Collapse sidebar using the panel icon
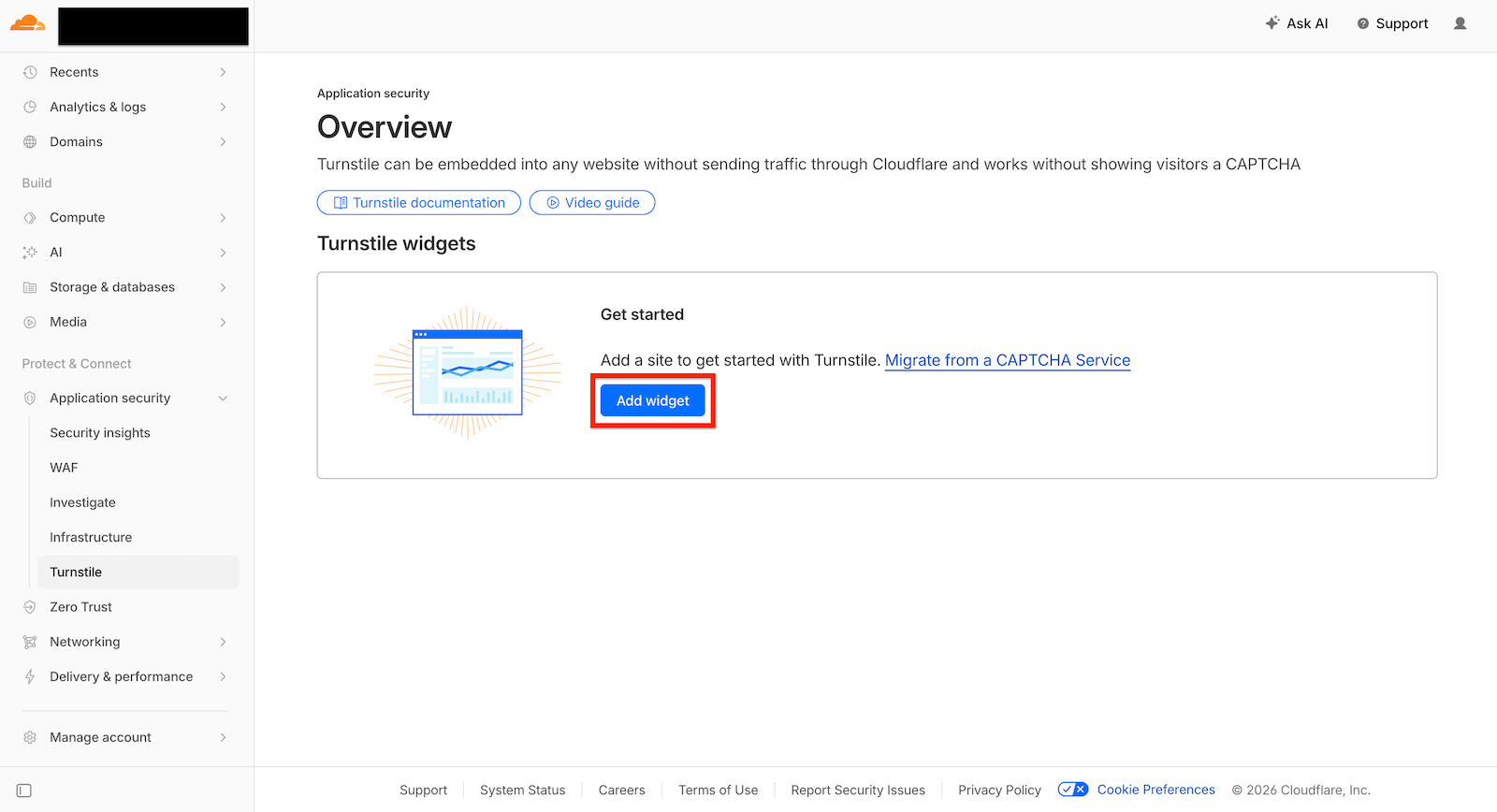Image resolution: width=1497 pixels, height=812 pixels. point(24,790)
